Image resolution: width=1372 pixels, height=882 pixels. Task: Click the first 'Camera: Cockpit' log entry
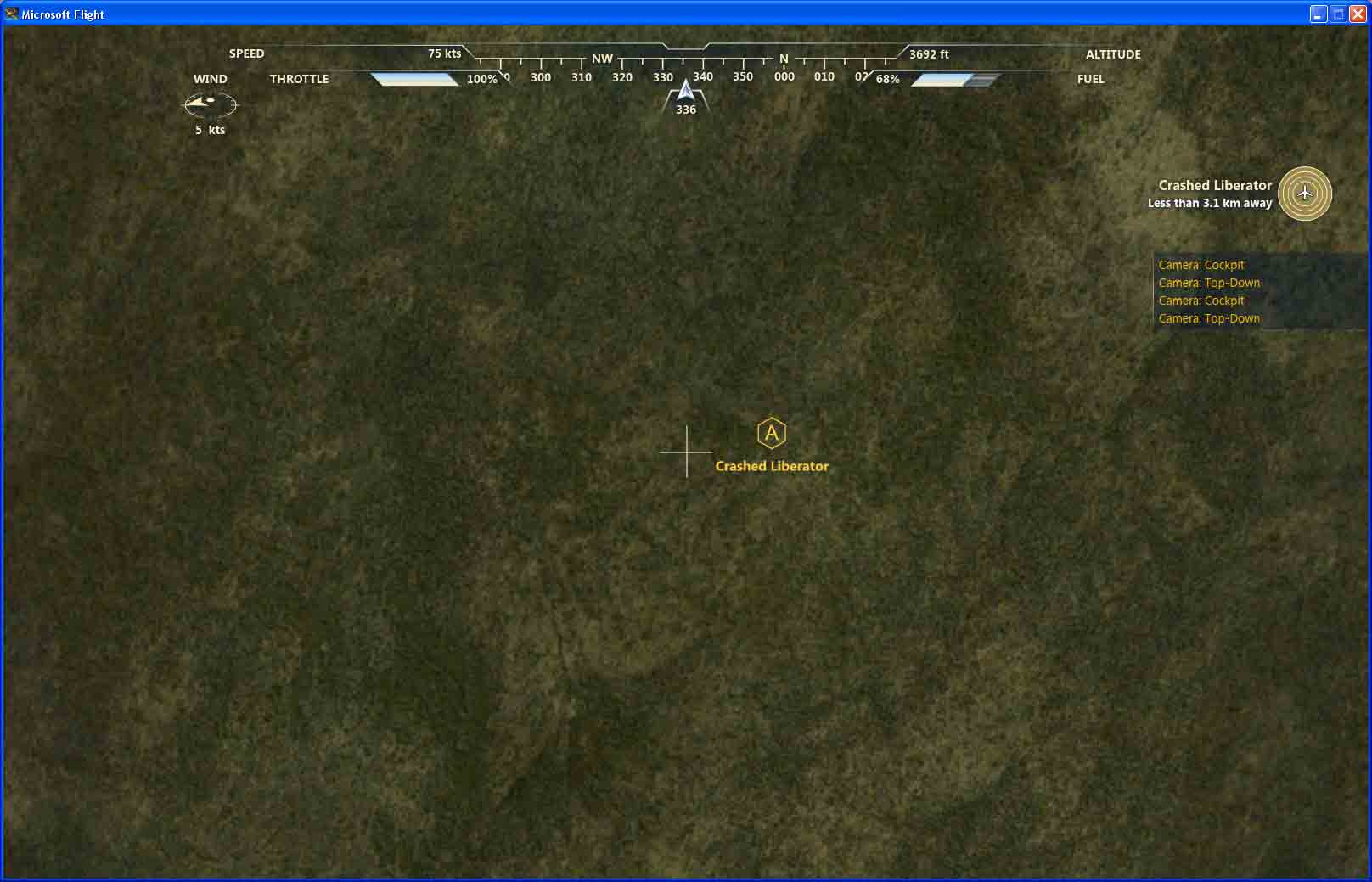pyautogui.click(x=1201, y=265)
